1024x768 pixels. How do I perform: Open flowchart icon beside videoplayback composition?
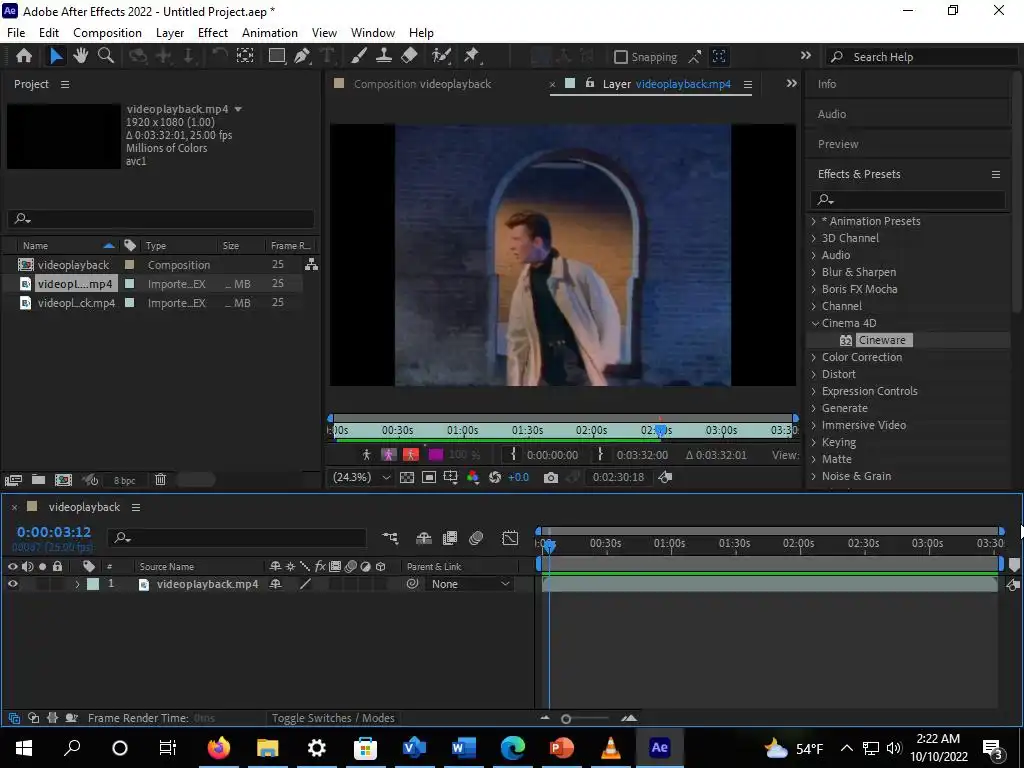tap(312, 264)
